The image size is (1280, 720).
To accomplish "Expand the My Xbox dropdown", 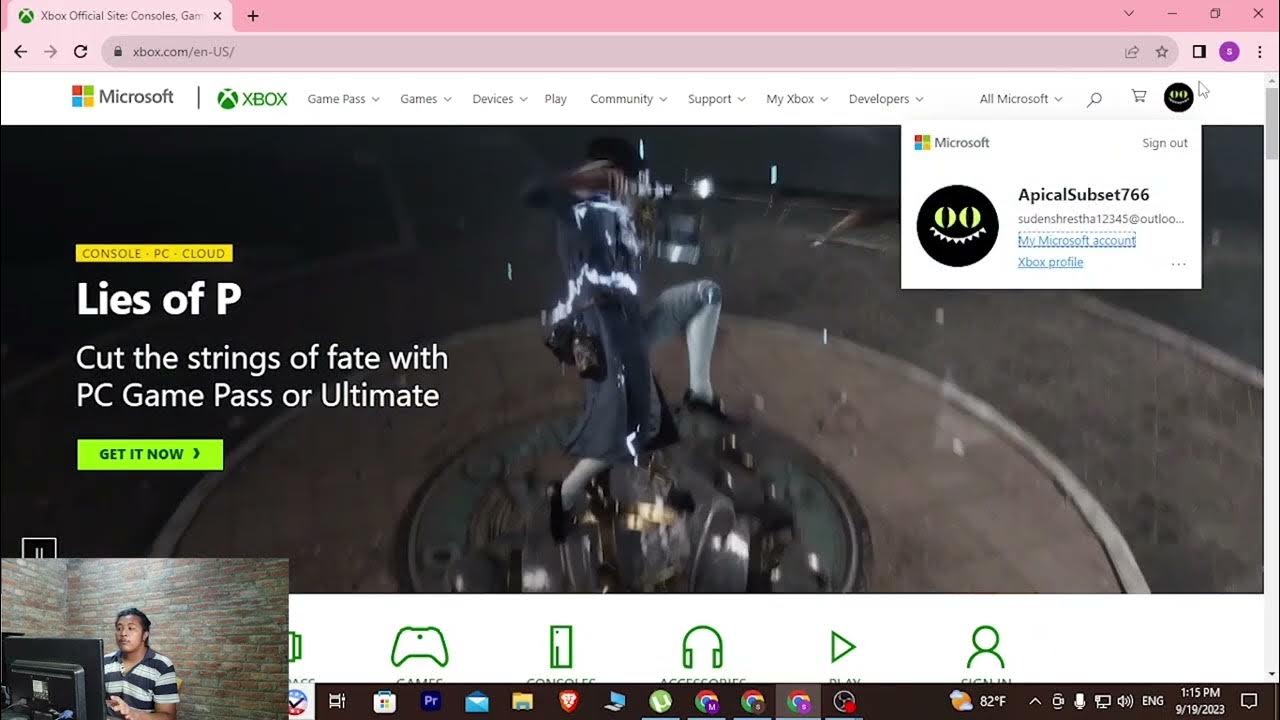I will tap(797, 99).
